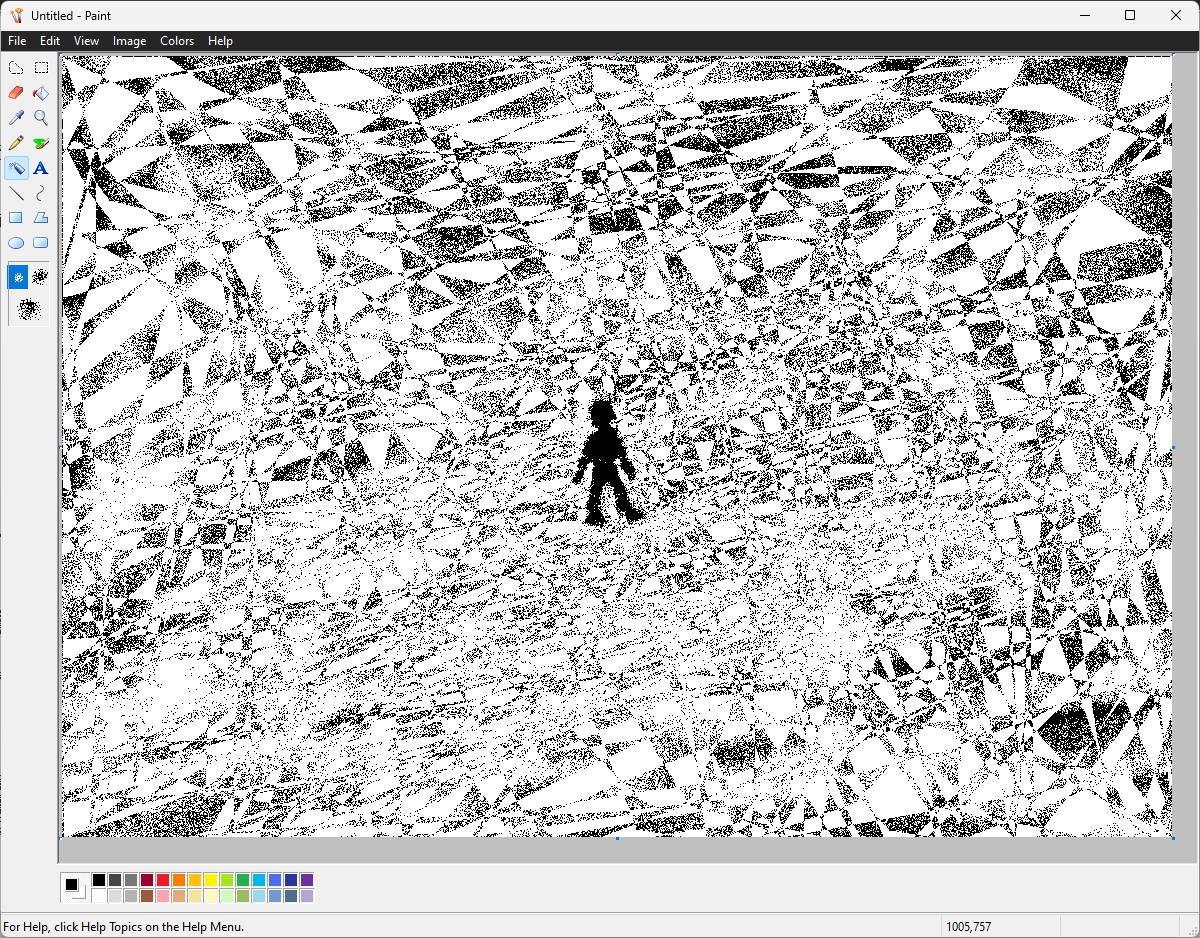Select the small airbrush spray size
This screenshot has width=1200, height=938.
[x=18, y=277]
